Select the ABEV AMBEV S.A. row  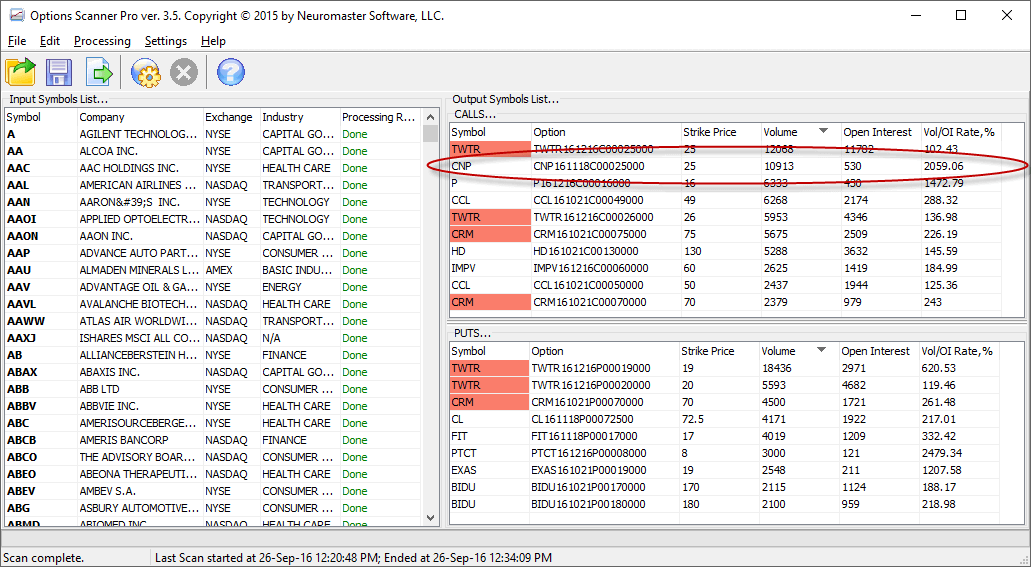(x=214, y=491)
